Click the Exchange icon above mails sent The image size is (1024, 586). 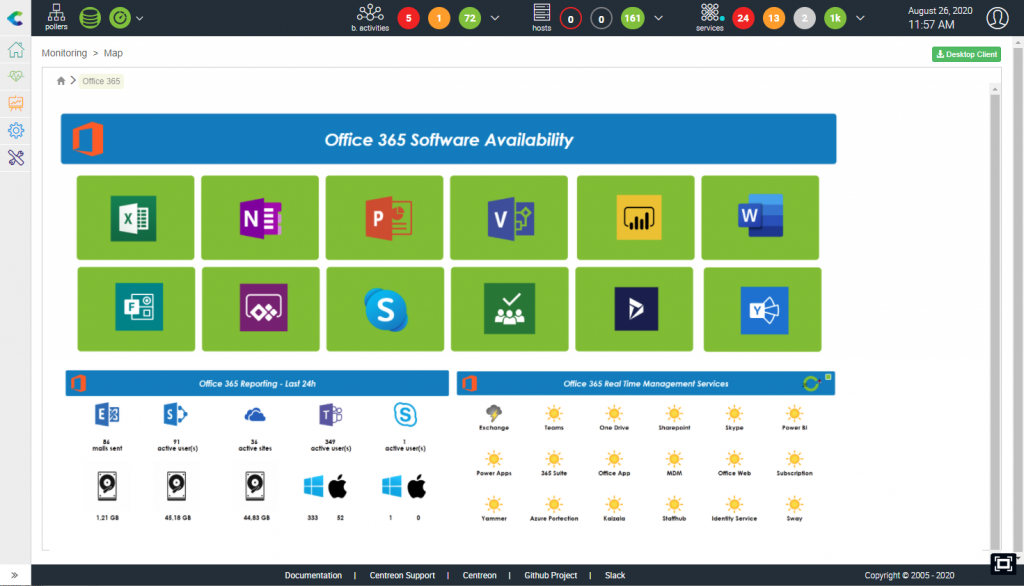tap(107, 415)
